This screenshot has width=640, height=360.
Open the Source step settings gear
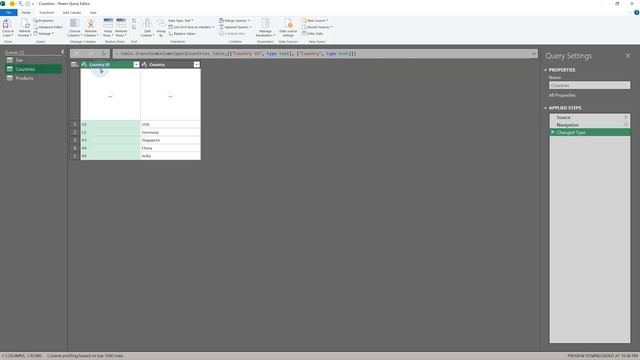coord(626,117)
